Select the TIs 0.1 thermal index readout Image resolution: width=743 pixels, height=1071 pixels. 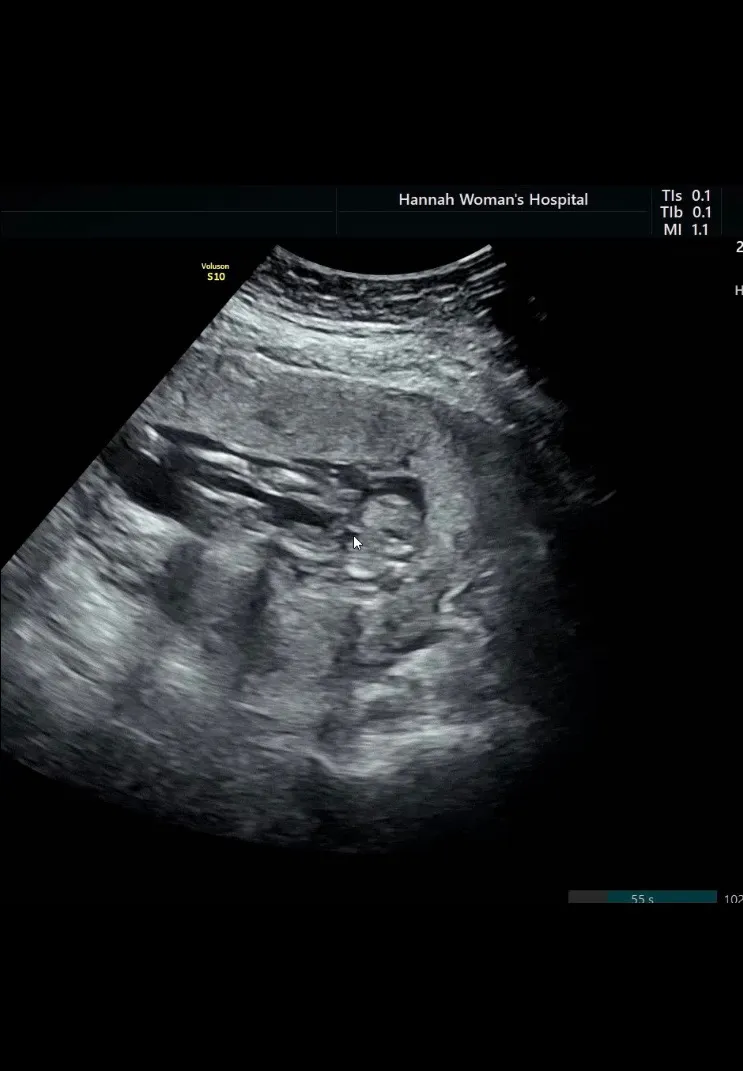click(686, 196)
